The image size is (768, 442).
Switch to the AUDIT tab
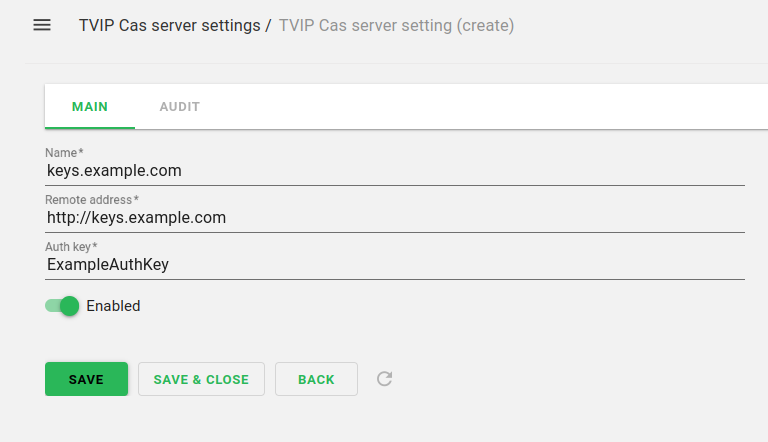[180, 107]
